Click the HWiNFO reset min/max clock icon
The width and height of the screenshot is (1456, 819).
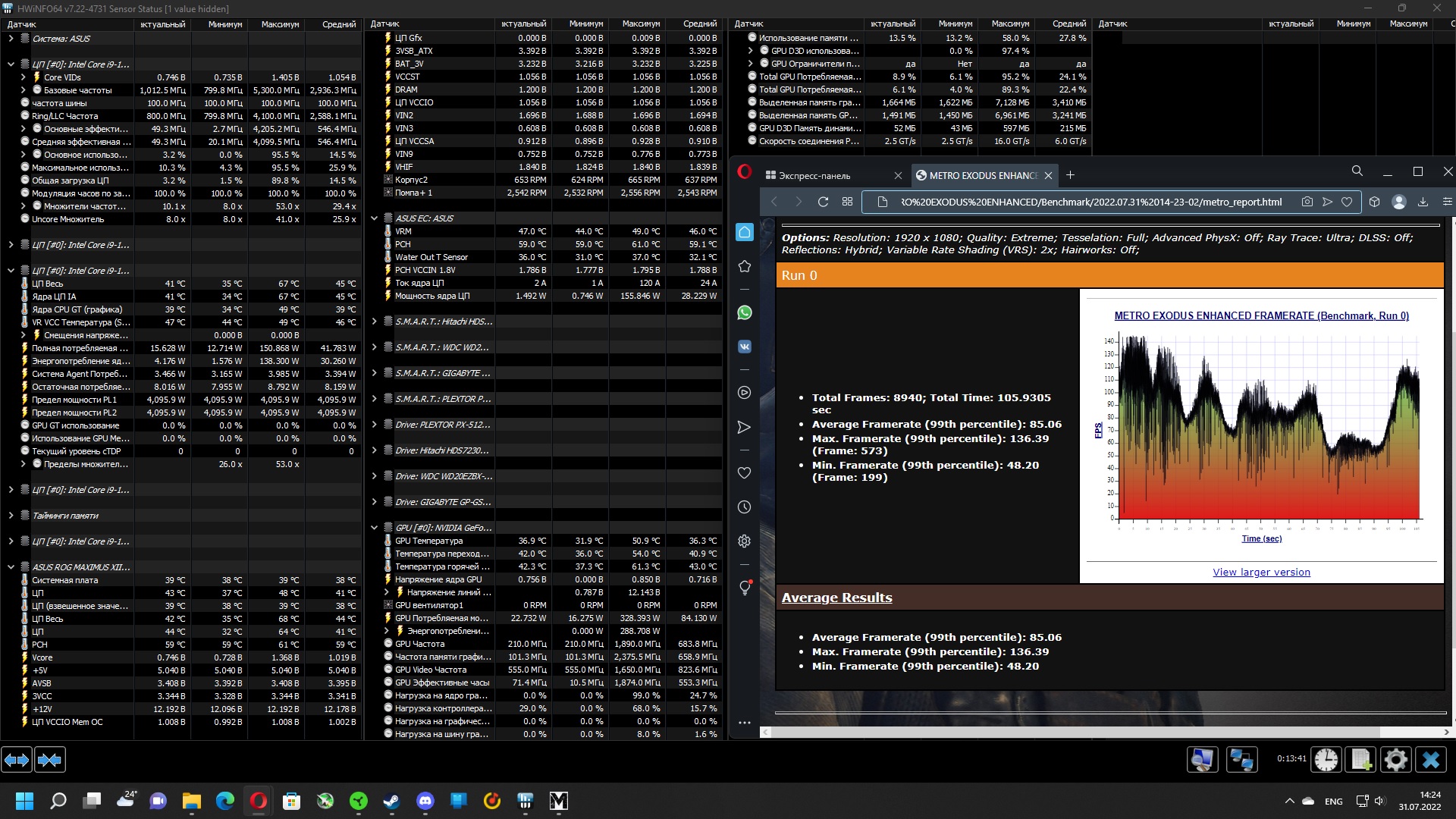(1326, 759)
